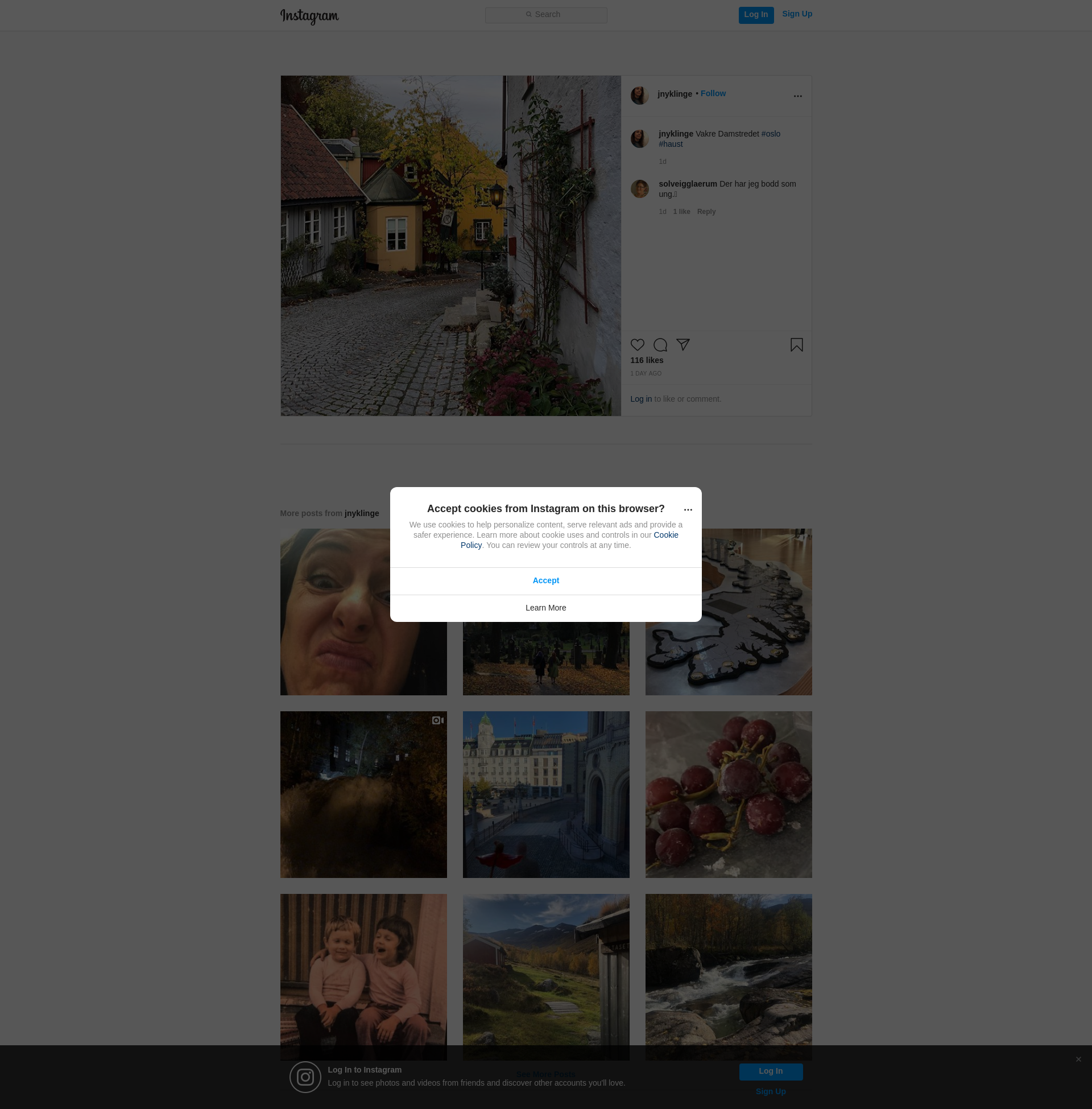Open the grand hotel building thumbnail

545,794
